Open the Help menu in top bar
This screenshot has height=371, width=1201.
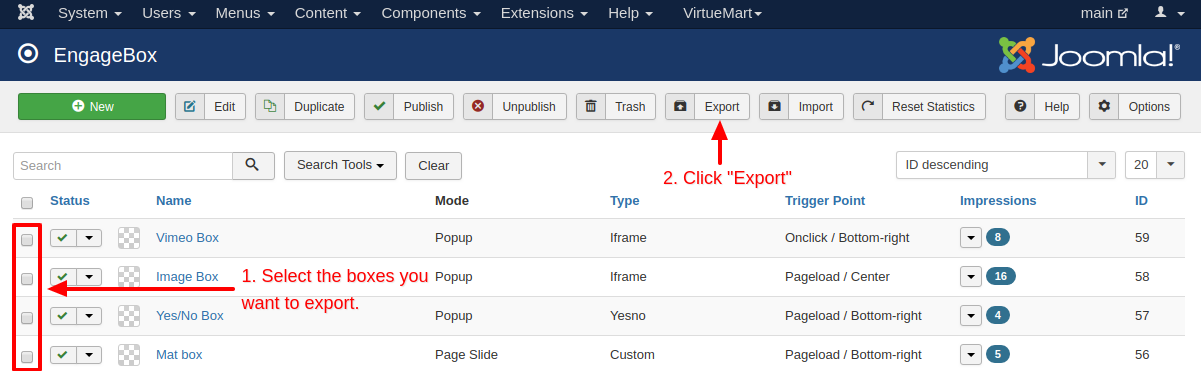630,13
